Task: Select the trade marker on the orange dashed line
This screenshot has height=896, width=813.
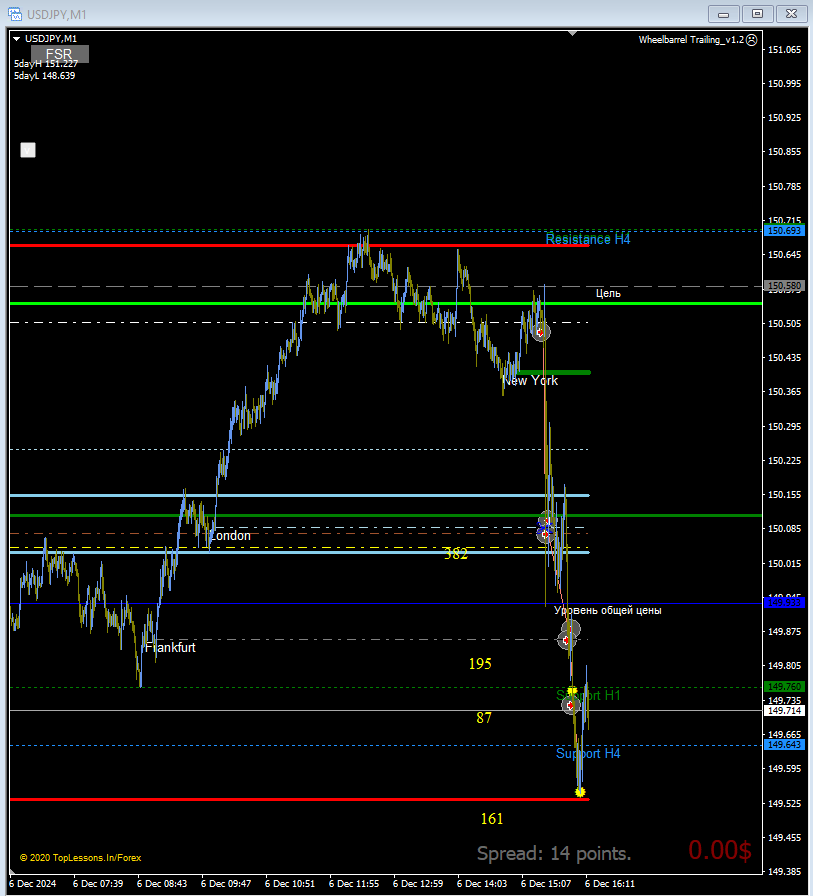Action: click(546, 534)
